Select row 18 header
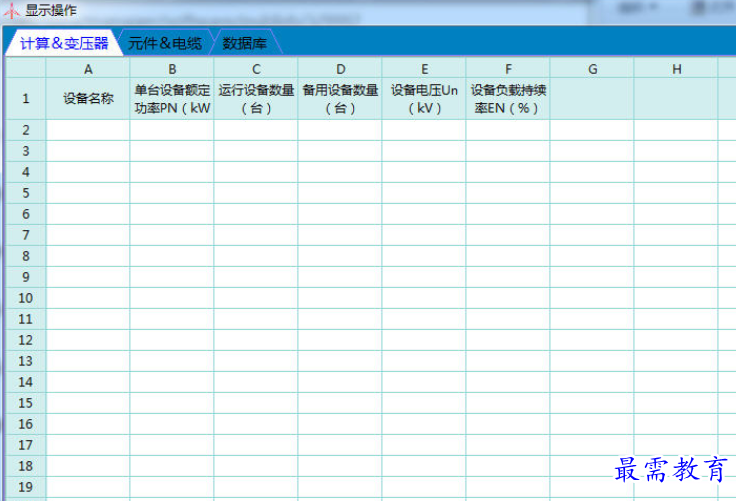Image resolution: width=736 pixels, height=501 pixels. (x=26, y=466)
